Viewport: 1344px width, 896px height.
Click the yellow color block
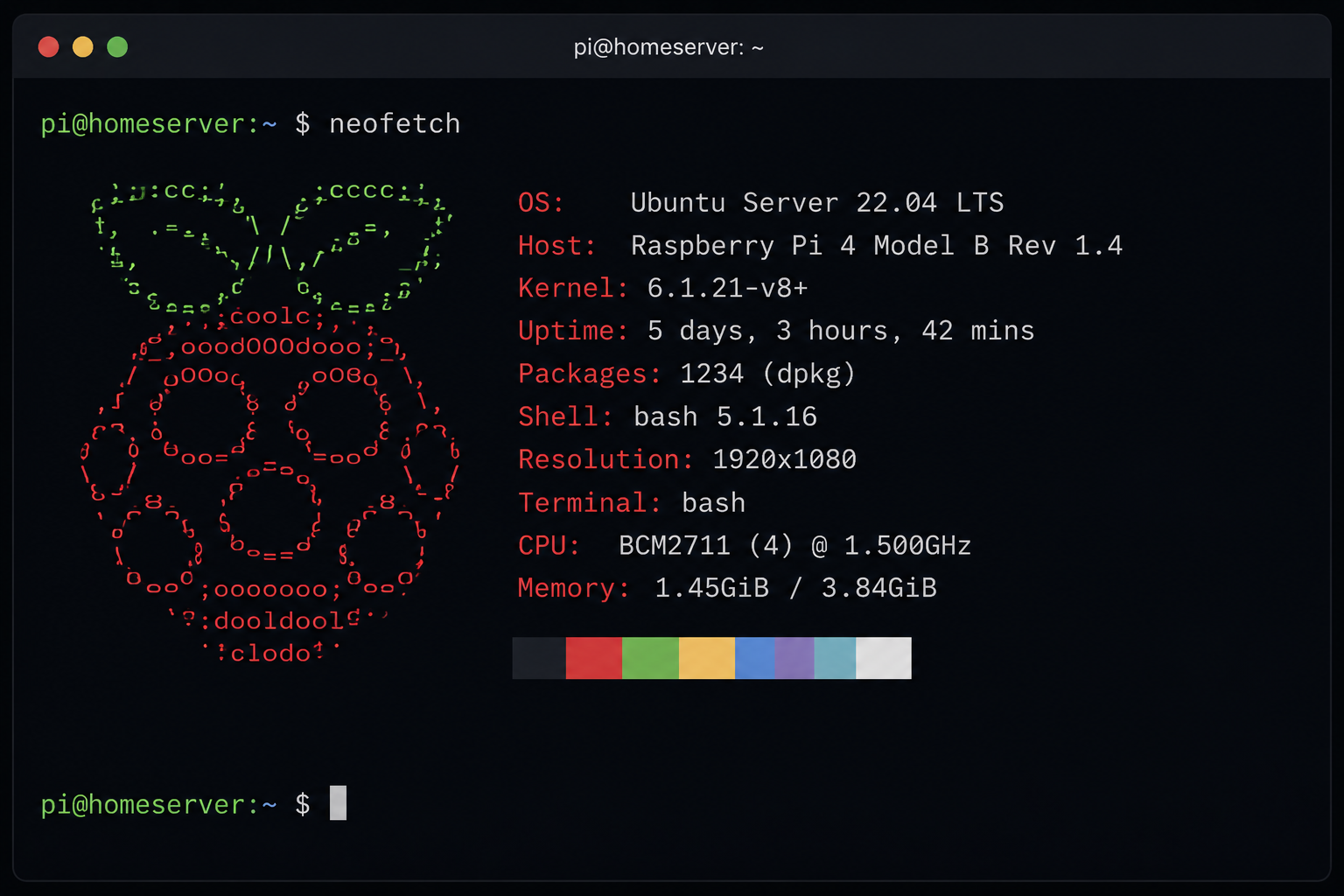point(707,658)
